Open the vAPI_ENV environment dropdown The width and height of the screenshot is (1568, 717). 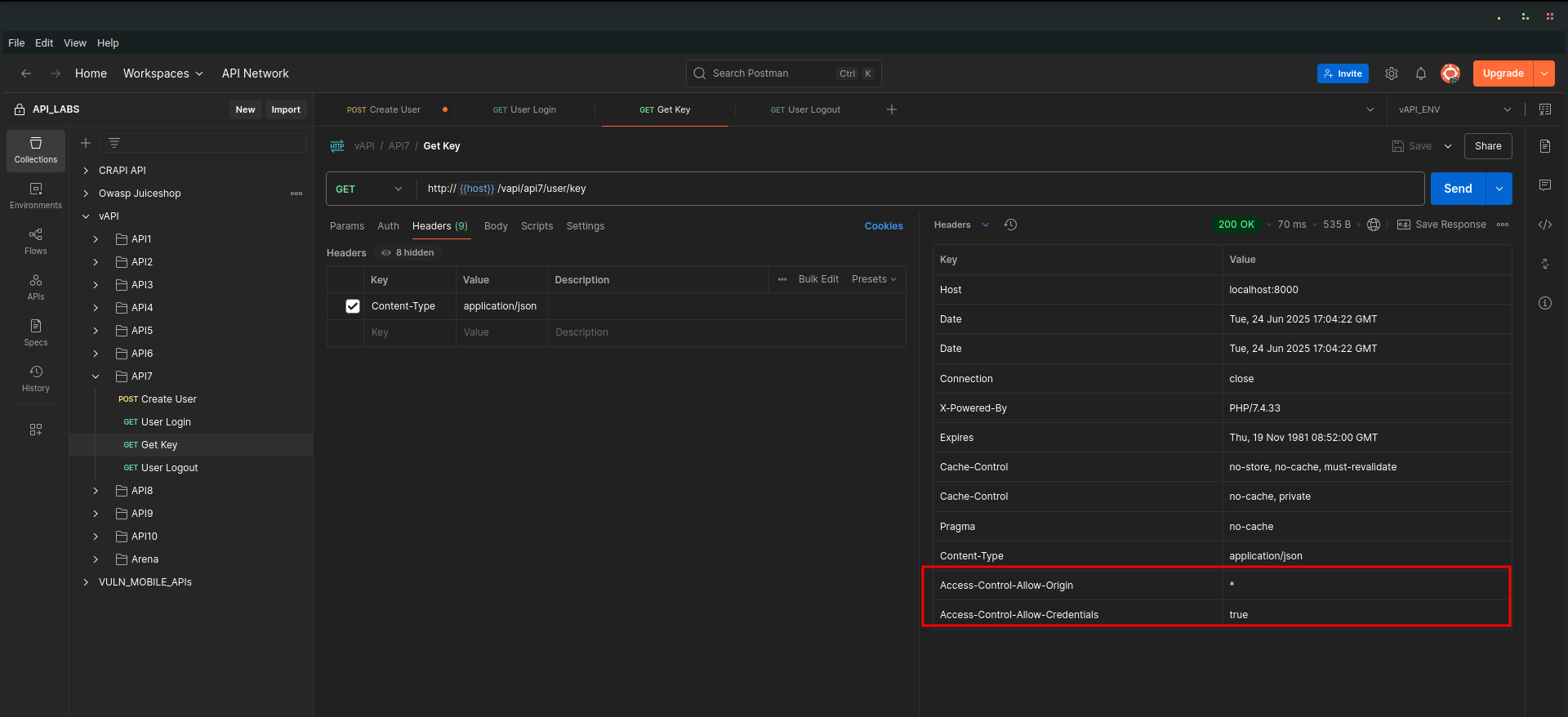(1455, 109)
